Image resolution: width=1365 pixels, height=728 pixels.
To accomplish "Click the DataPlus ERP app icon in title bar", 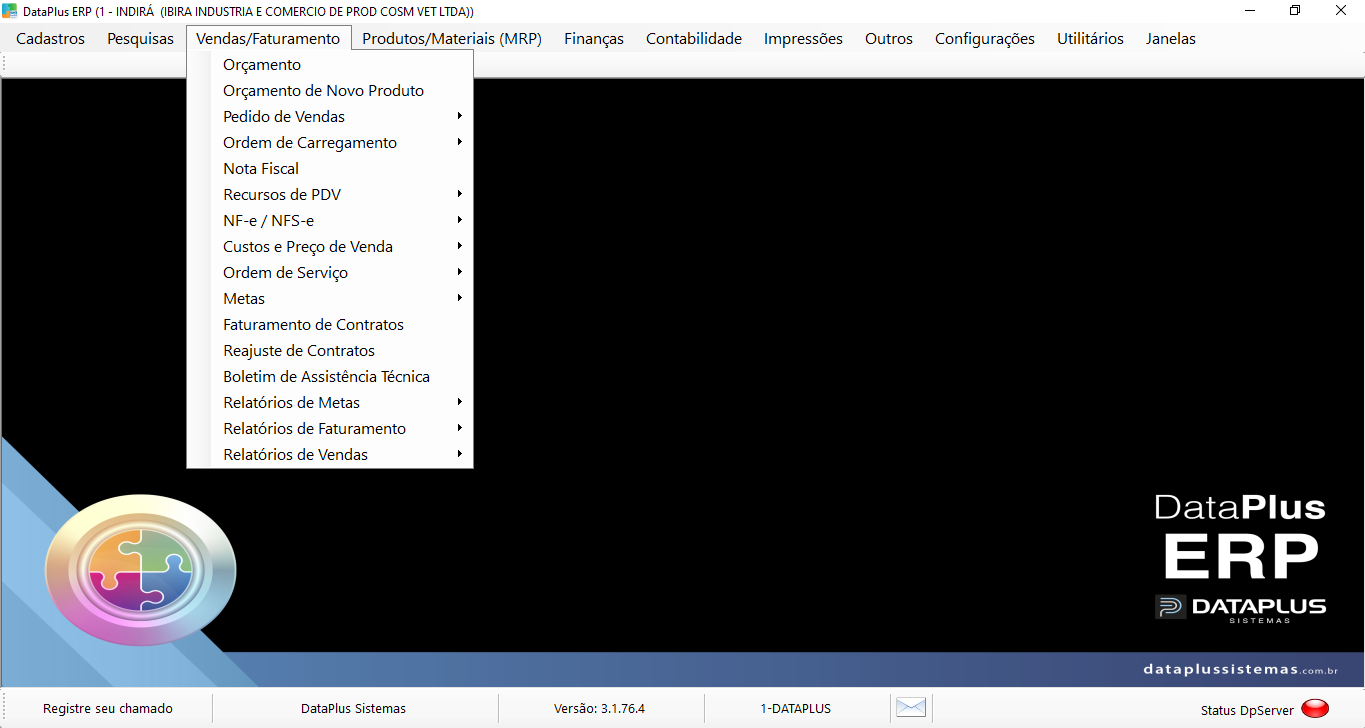I will click(x=10, y=10).
